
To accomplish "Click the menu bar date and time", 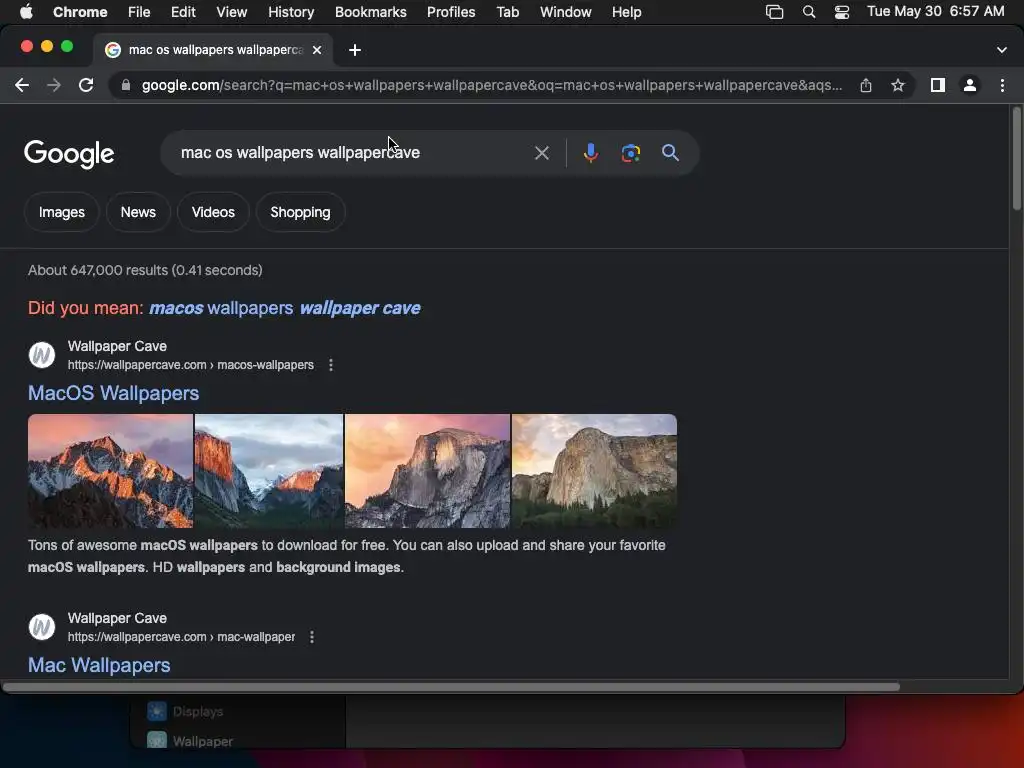I will [935, 12].
